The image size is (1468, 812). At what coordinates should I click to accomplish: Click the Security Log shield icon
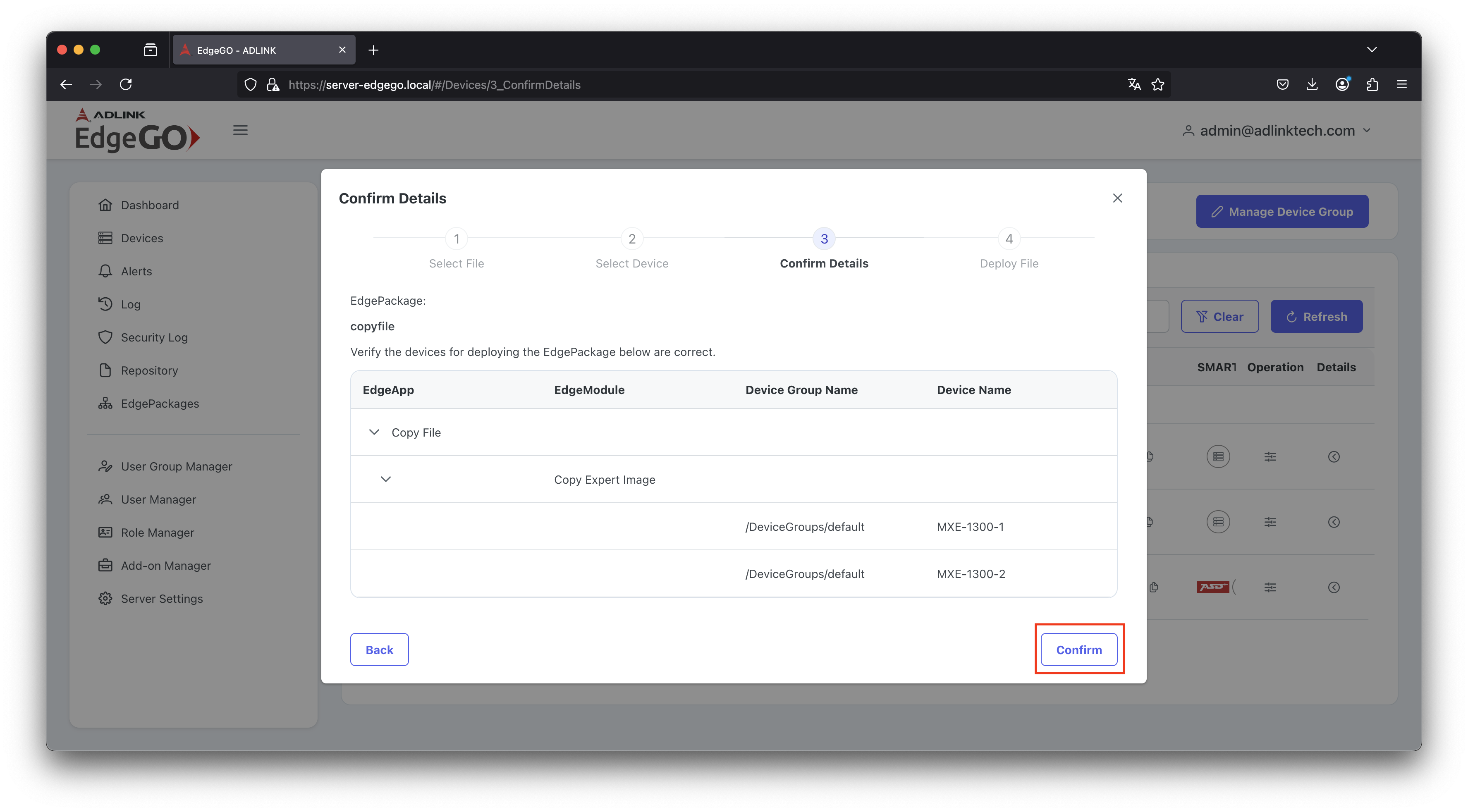pos(105,337)
